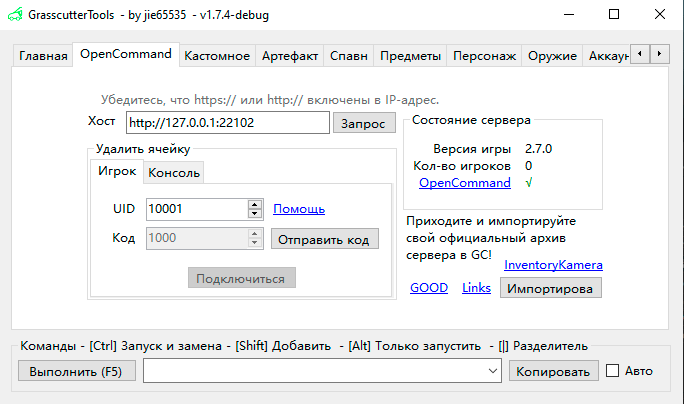This screenshot has width=684, height=404.
Task: Switch to the Главная tab
Action: 43,56
